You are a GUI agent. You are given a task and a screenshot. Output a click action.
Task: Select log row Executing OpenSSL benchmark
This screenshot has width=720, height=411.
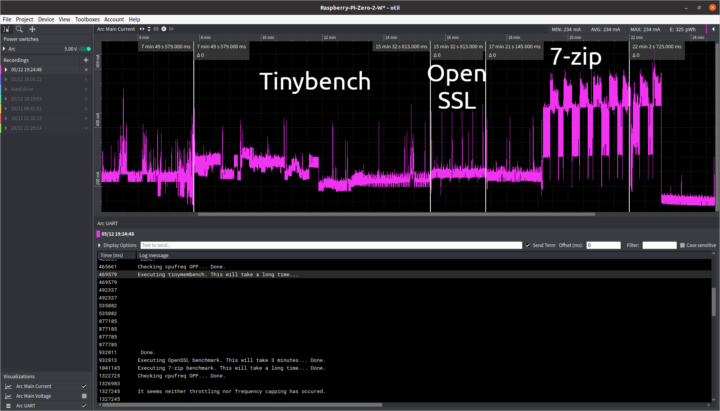coord(405,360)
